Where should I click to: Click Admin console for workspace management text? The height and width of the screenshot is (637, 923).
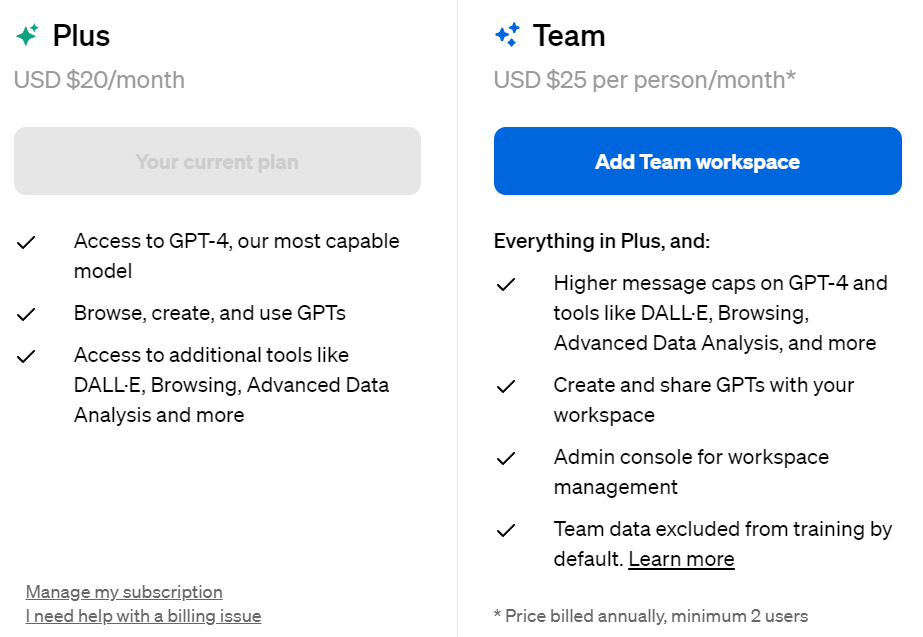691,472
